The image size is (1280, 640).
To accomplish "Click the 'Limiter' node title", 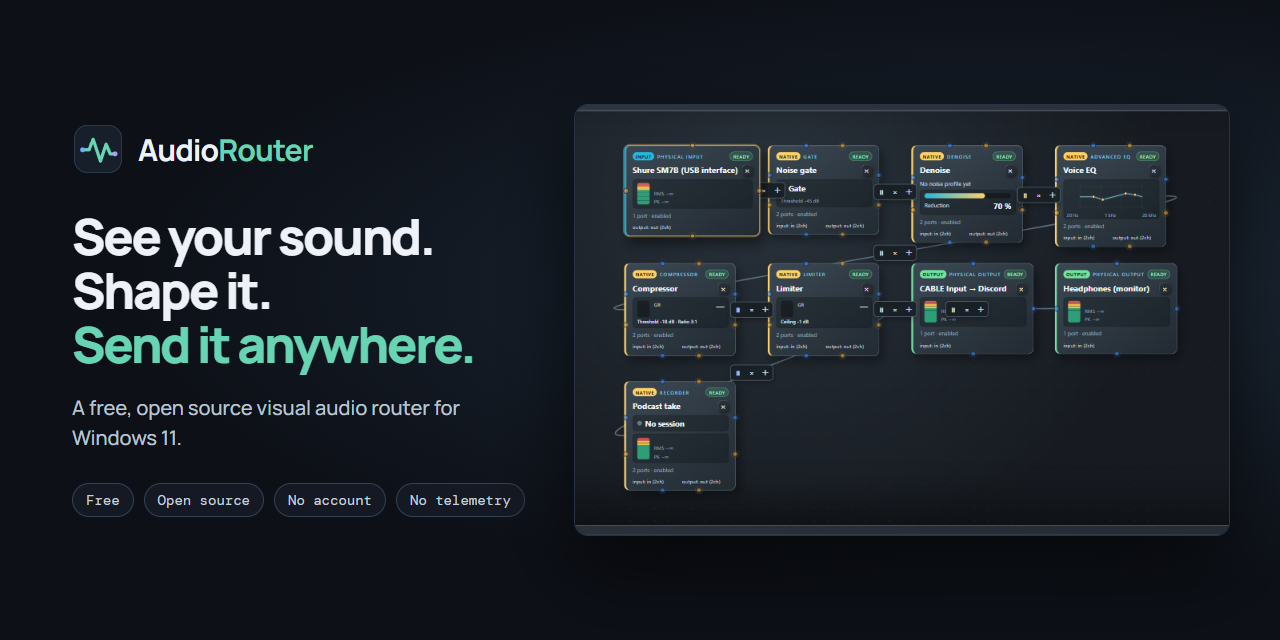I will (x=791, y=289).
